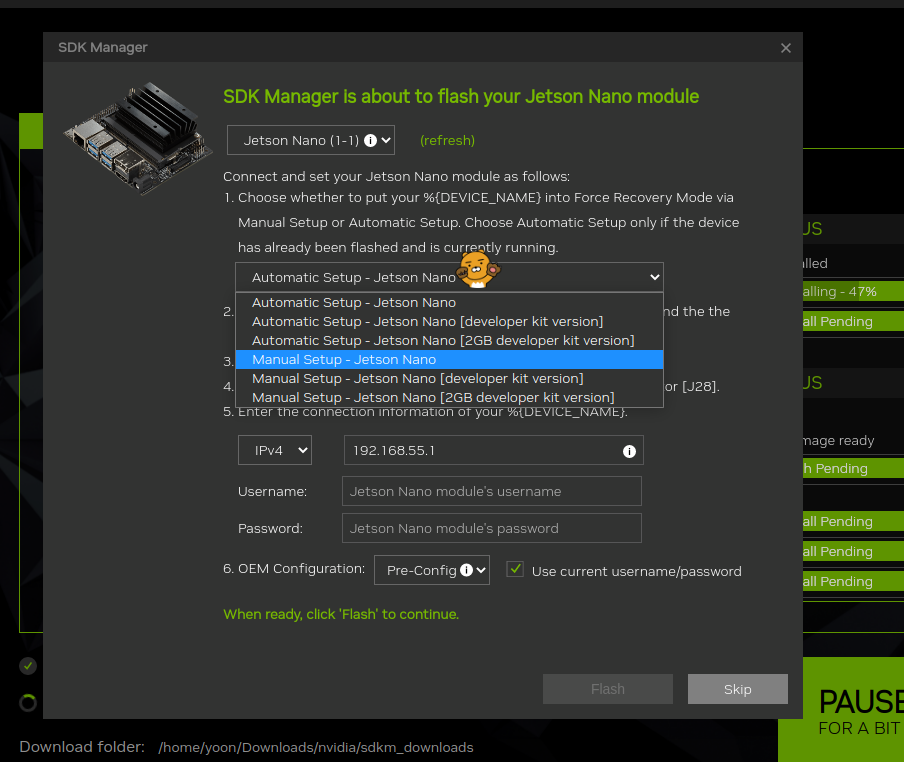
Task: Click the IP address field 192.168.55.1
Action: click(x=494, y=450)
